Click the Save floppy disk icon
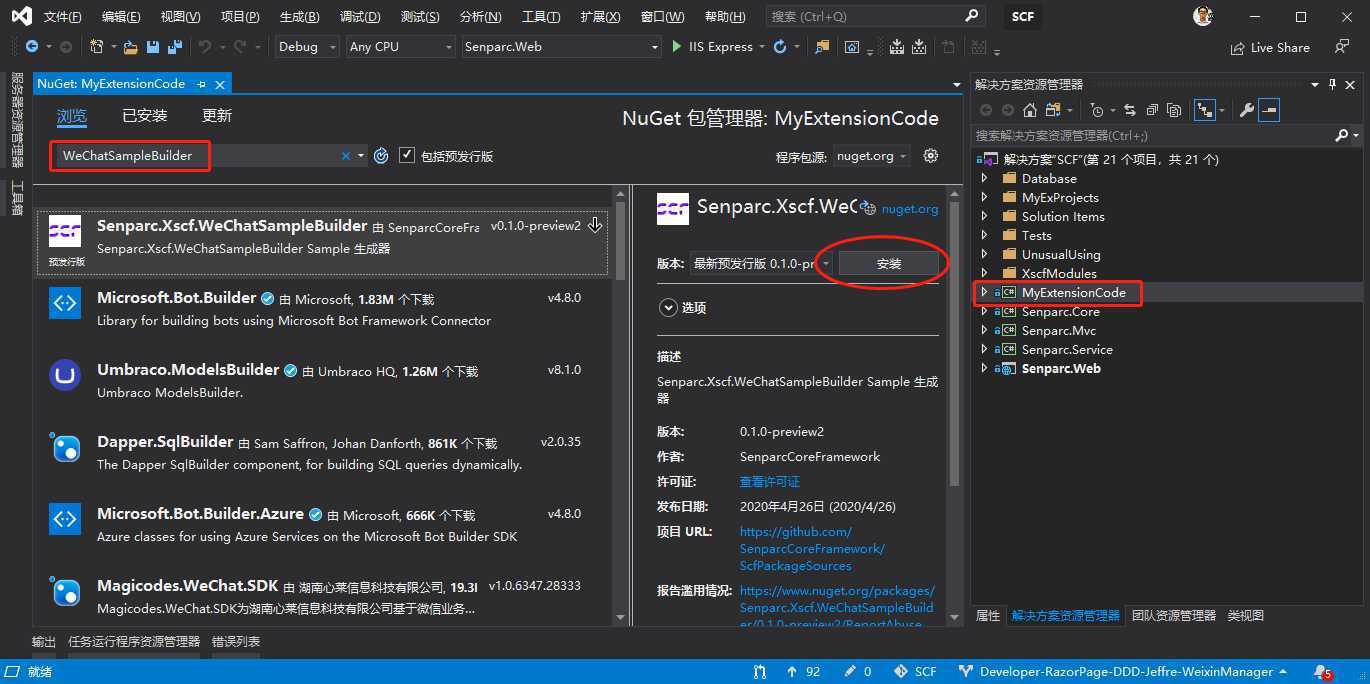This screenshot has width=1370, height=684. point(152,47)
